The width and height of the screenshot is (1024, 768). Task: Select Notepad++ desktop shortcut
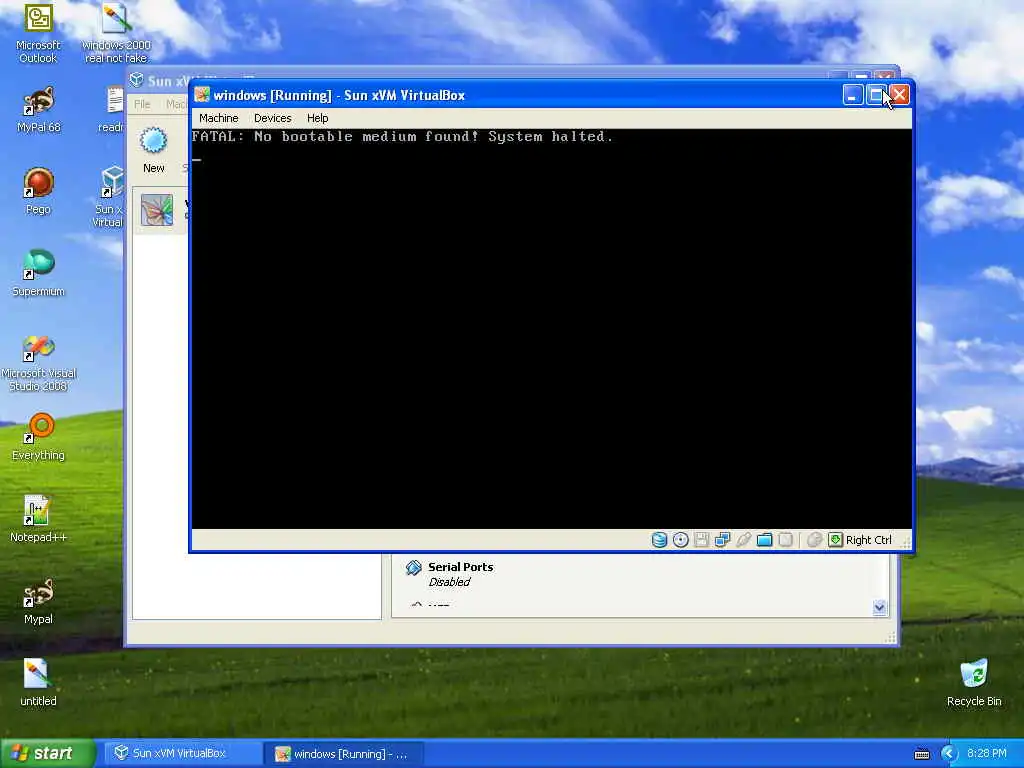[x=39, y=519]
